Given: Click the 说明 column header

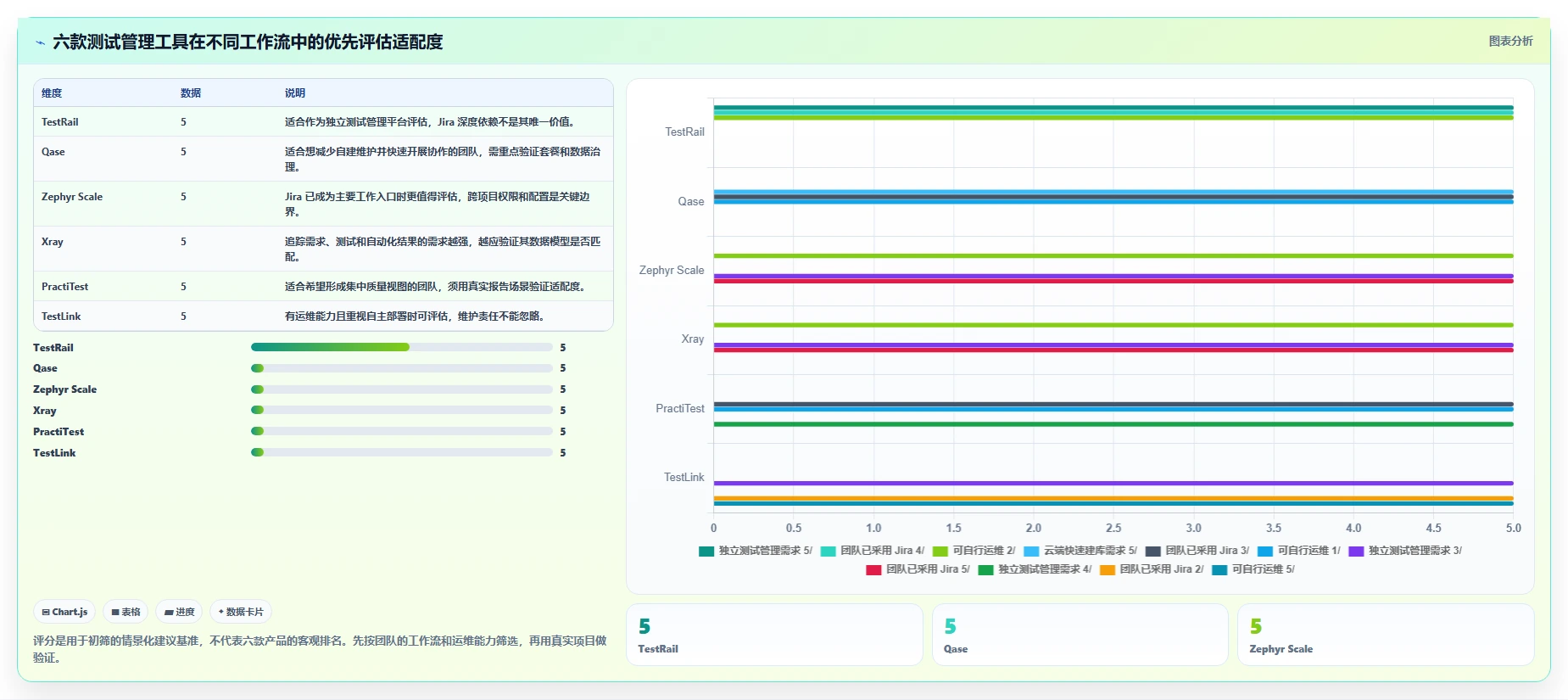Looking at the screenshot, I should click(295, 93).
